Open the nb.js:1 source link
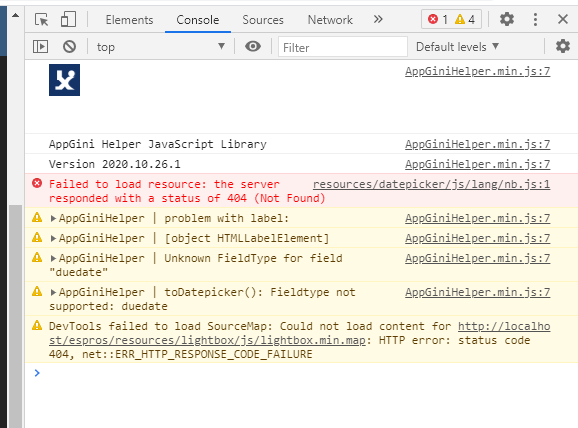Viewport: 578px width, 428px height. click(431, 184)
